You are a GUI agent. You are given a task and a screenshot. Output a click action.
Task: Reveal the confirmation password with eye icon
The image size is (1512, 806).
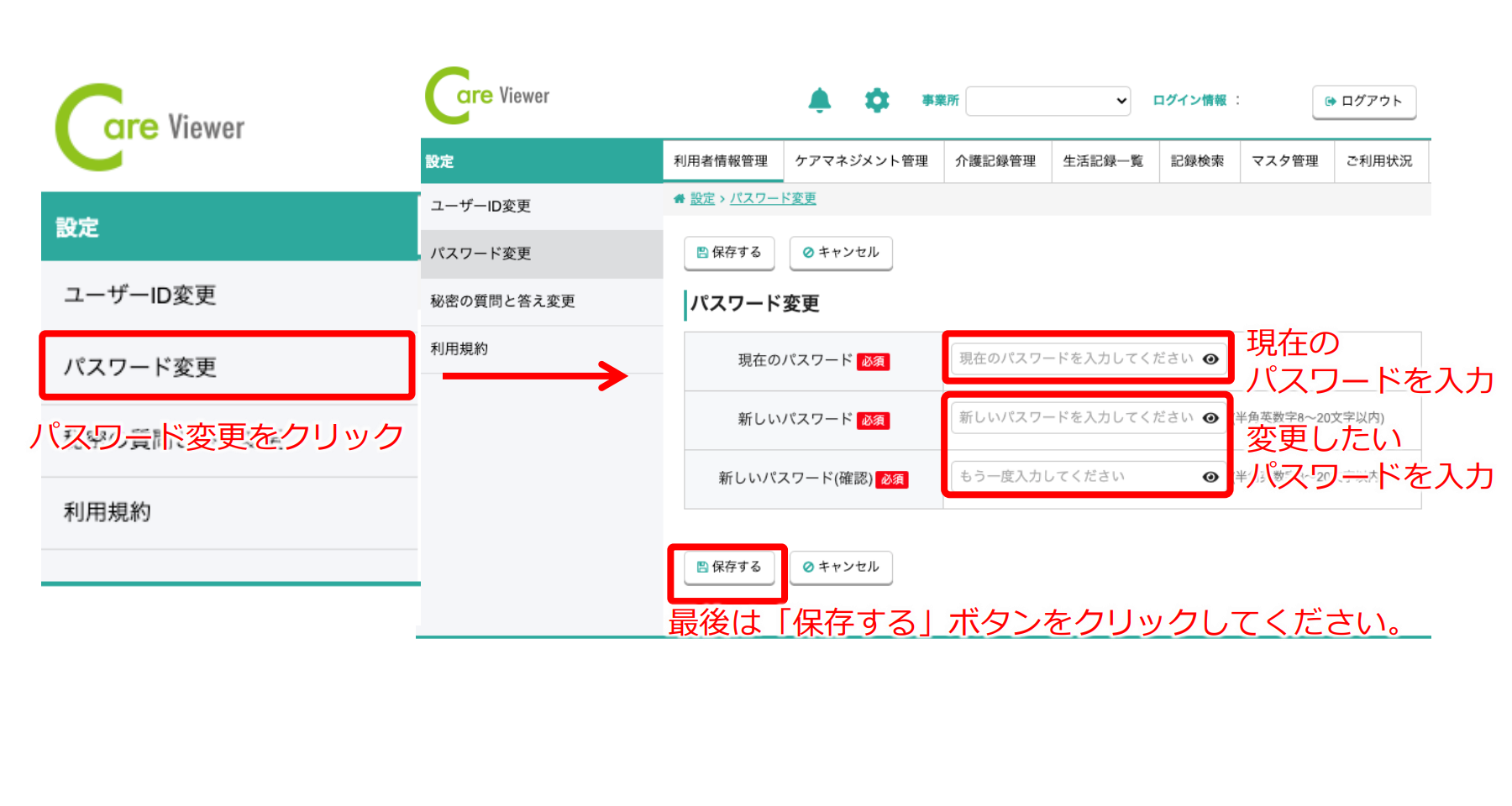pyautogui.click(x=1210, y=476)
